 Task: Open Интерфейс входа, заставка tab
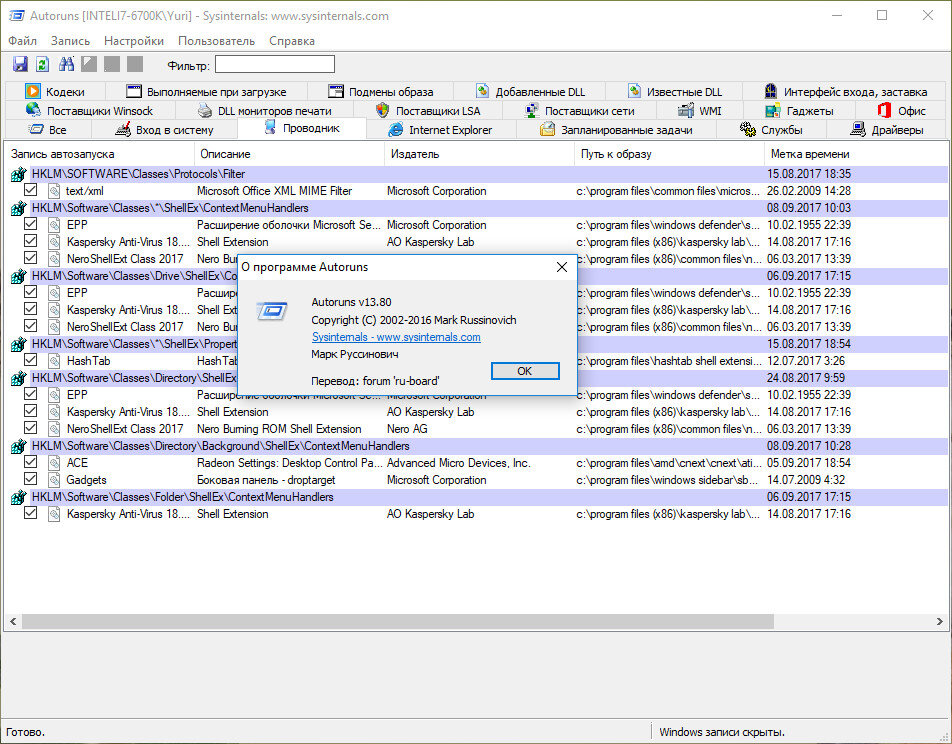pos(845,92)
